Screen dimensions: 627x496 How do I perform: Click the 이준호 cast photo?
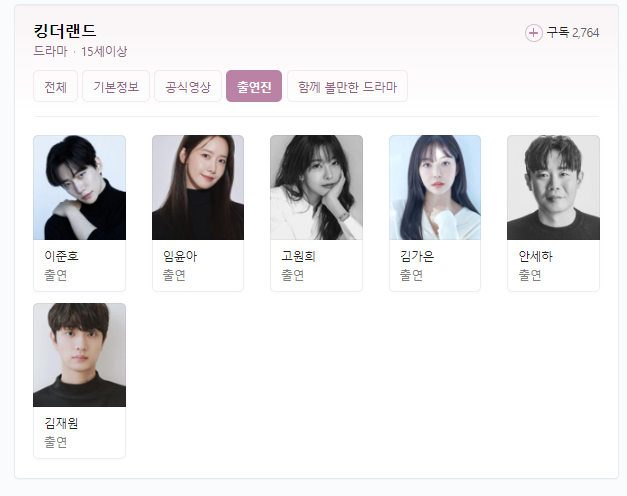80,188
